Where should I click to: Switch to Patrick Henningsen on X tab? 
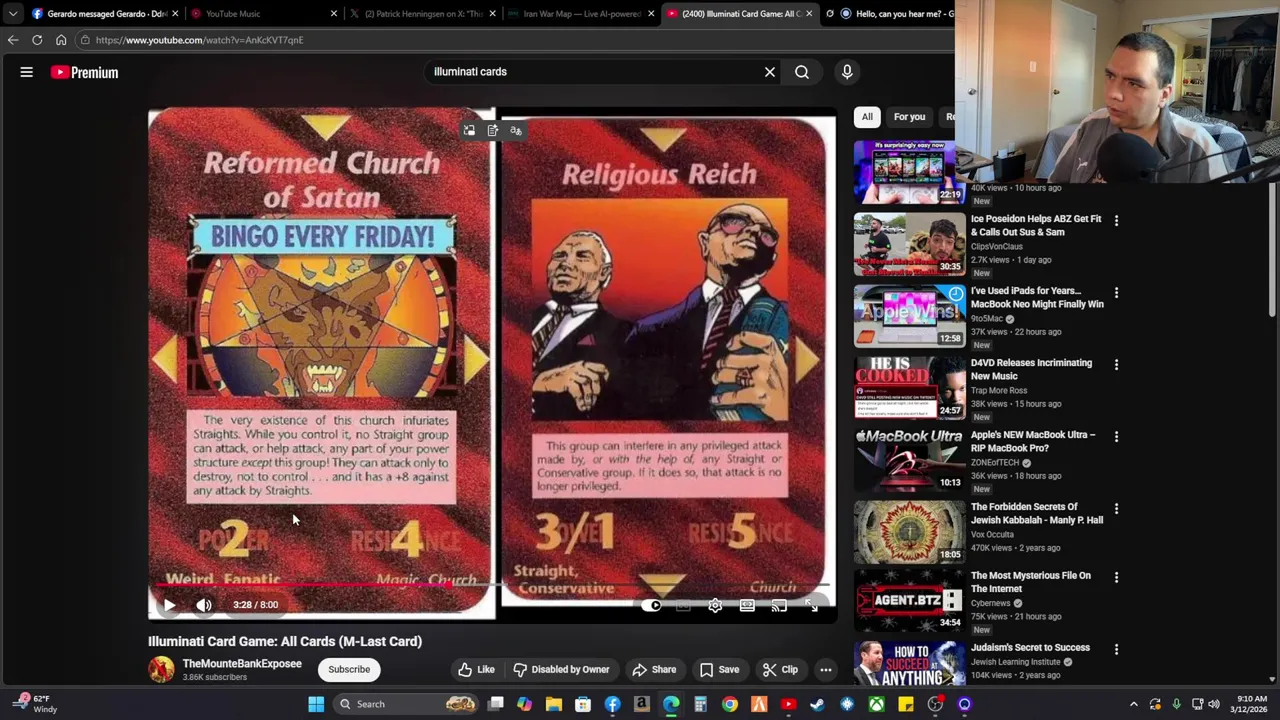423,14
